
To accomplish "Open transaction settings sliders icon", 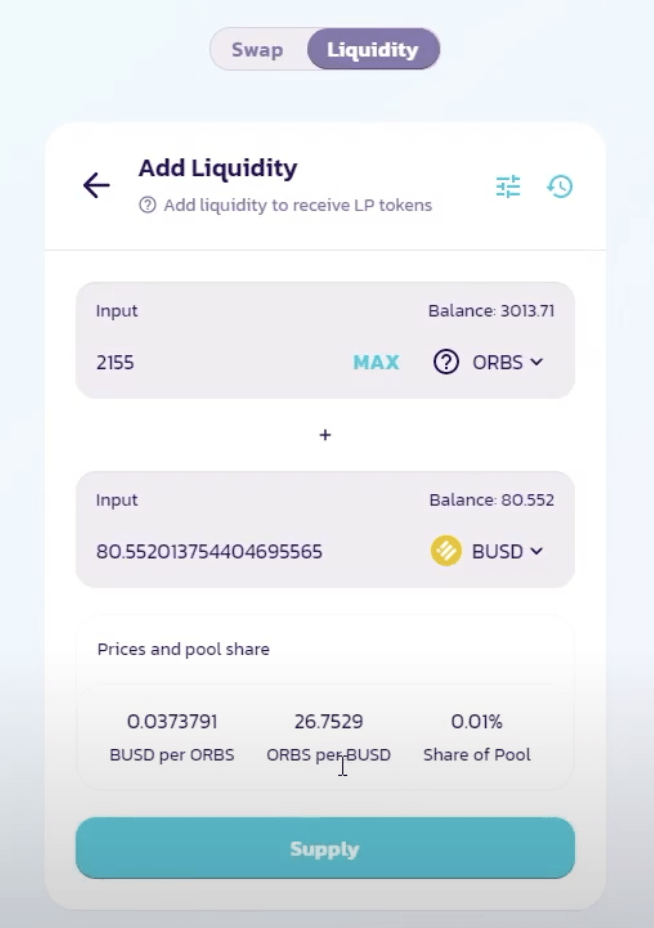I will click(x=508, y=186).
